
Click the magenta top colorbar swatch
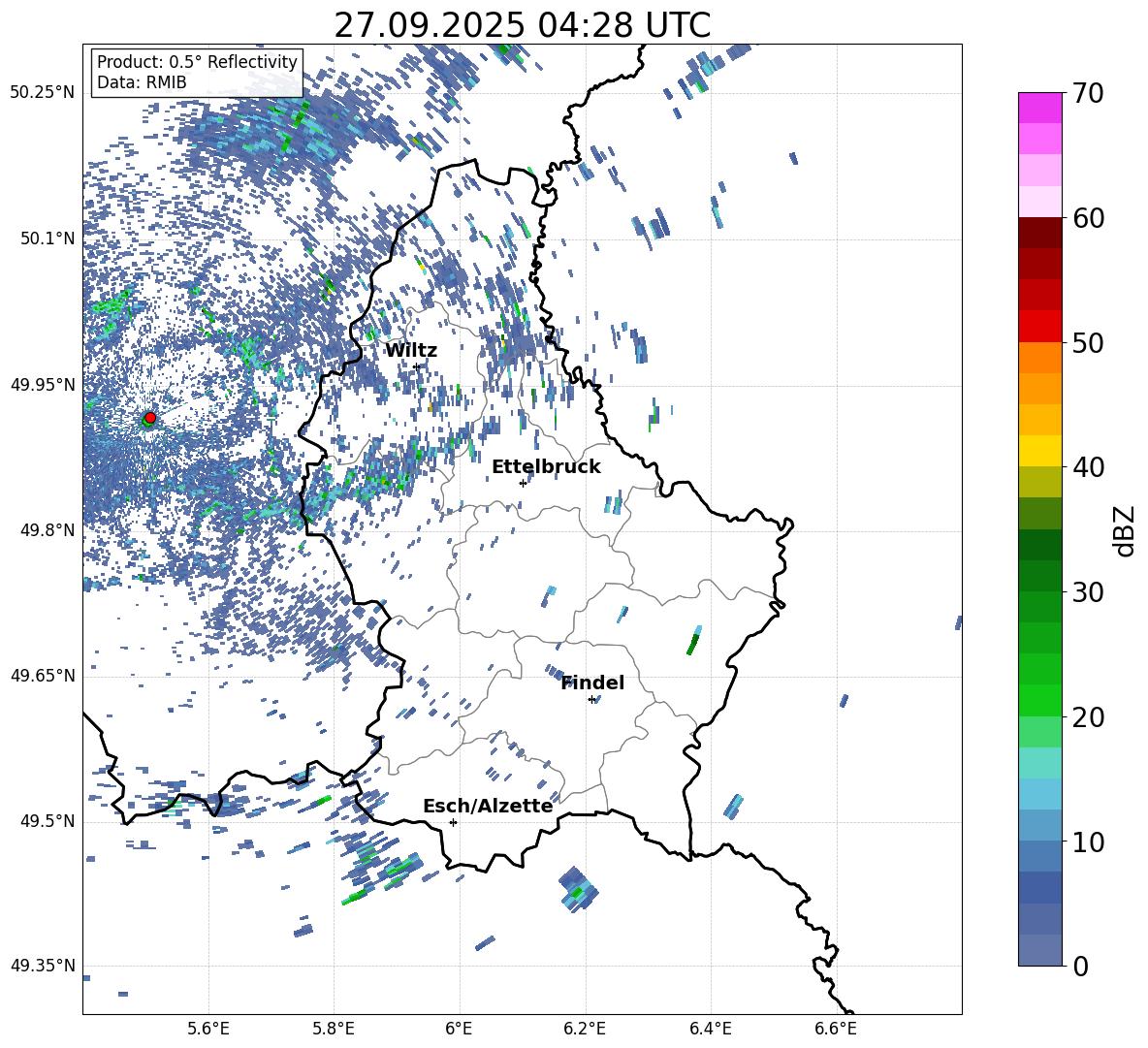pos(1039,108)
